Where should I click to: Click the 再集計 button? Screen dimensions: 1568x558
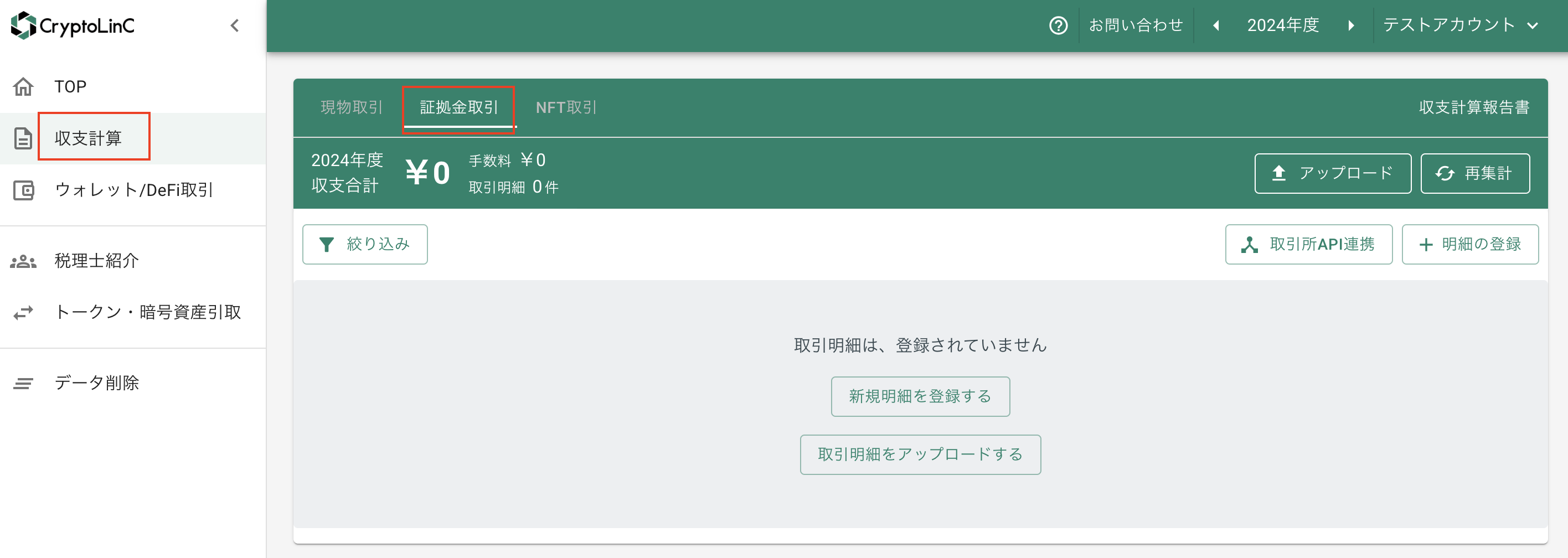point(1475,173)
